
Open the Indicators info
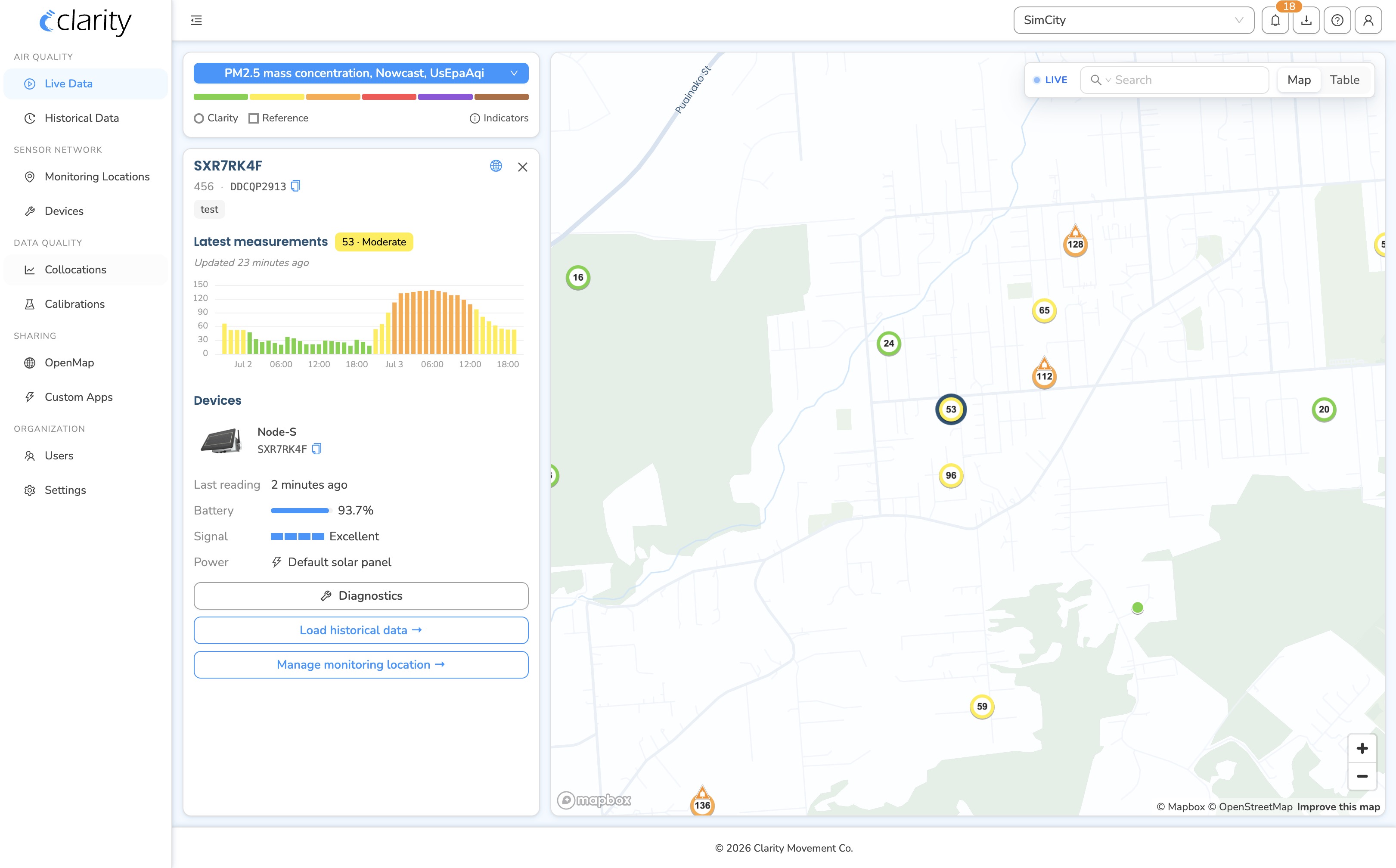[499, 118]
